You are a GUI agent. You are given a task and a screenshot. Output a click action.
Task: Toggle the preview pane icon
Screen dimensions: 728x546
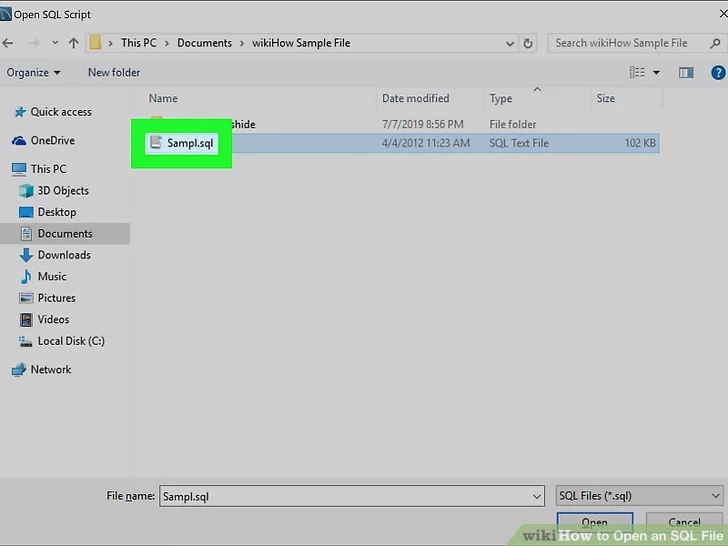tap(686, 72)
